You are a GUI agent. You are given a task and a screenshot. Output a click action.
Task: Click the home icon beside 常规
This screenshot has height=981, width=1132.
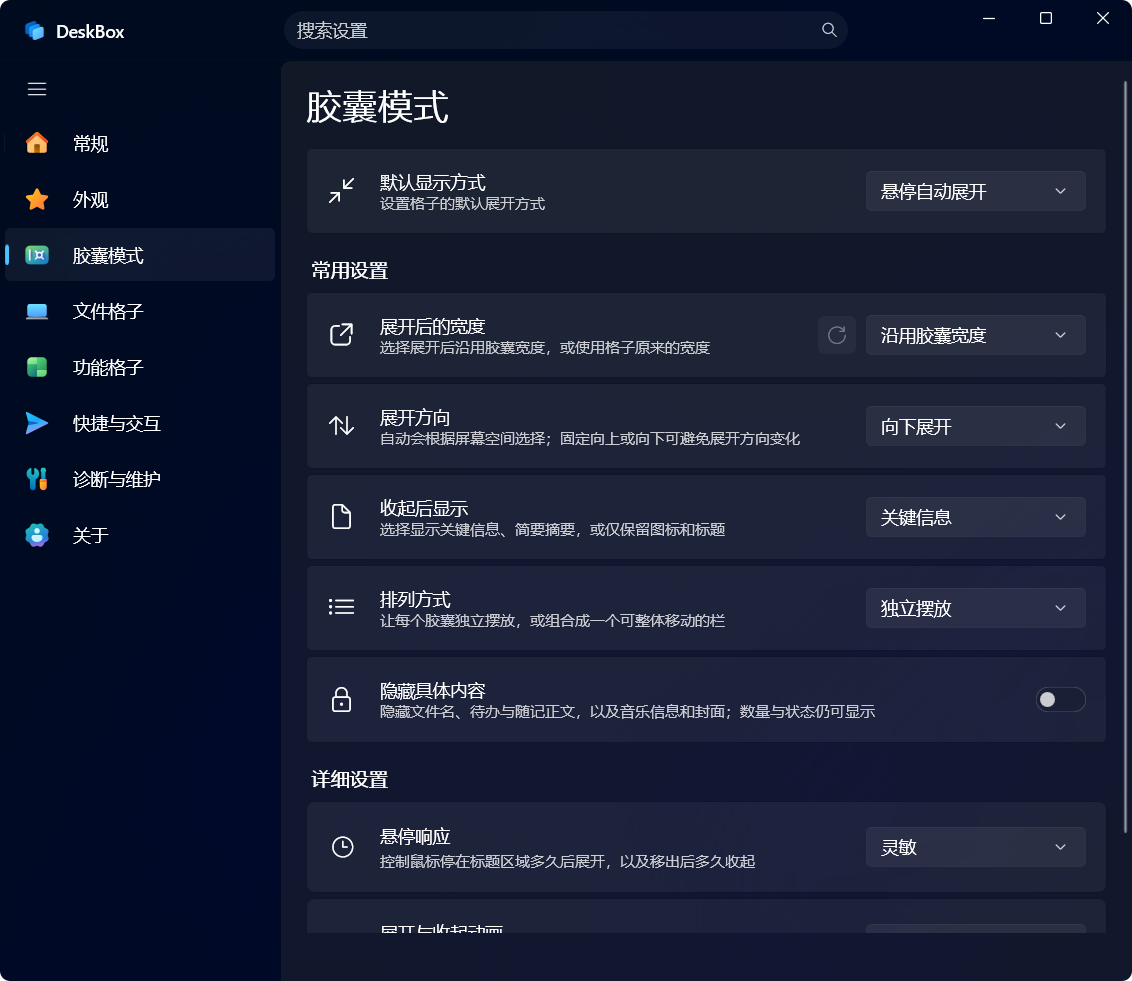37,143
